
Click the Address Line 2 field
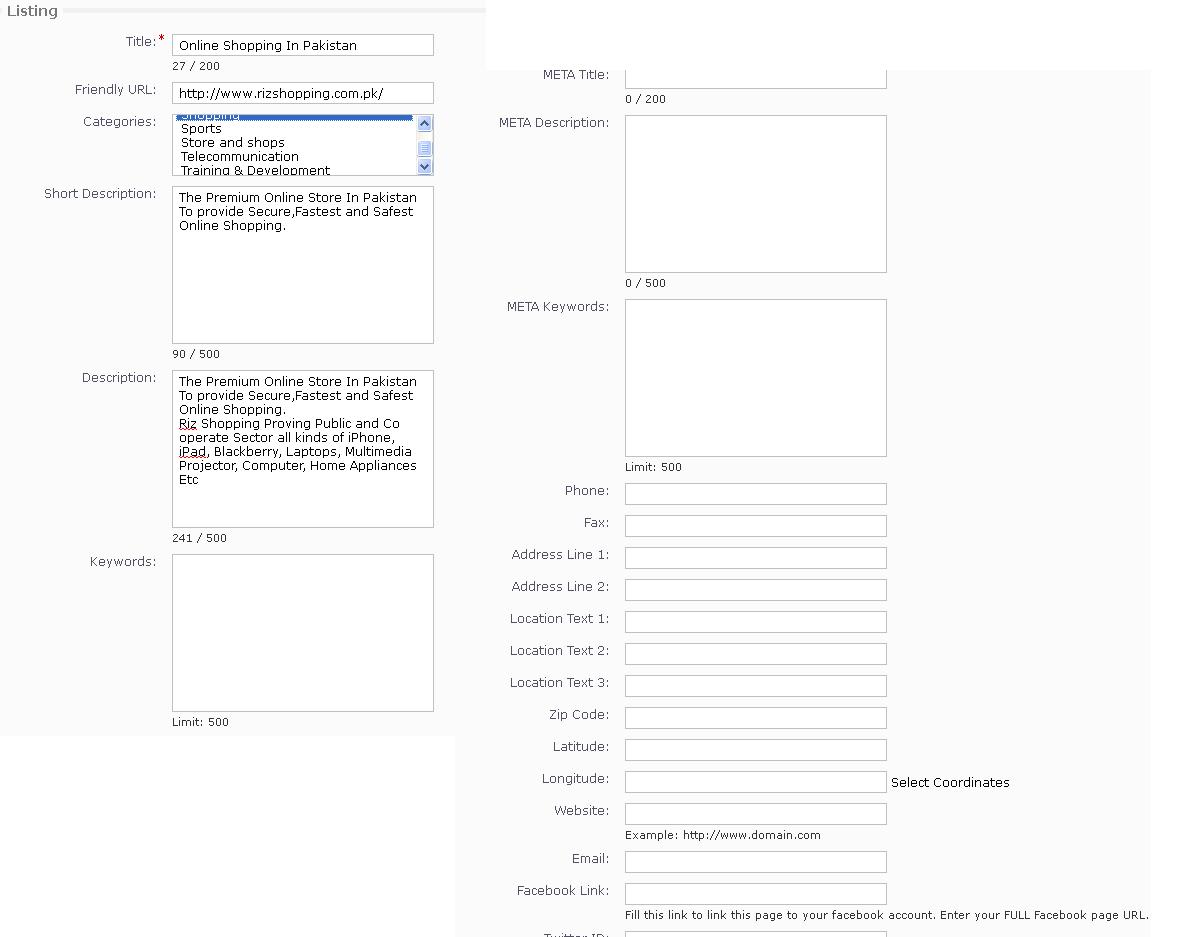755,590
